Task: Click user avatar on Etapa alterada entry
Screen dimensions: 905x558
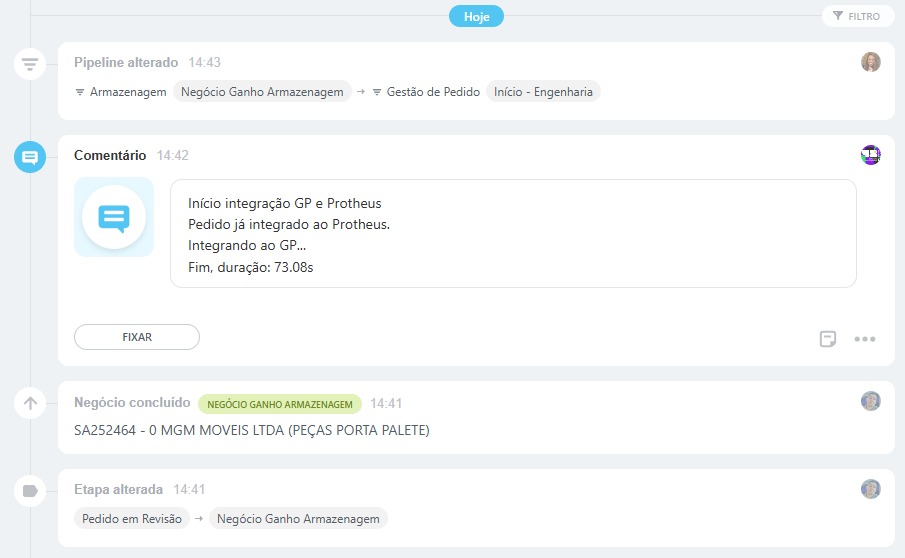Action: point(871,489)
